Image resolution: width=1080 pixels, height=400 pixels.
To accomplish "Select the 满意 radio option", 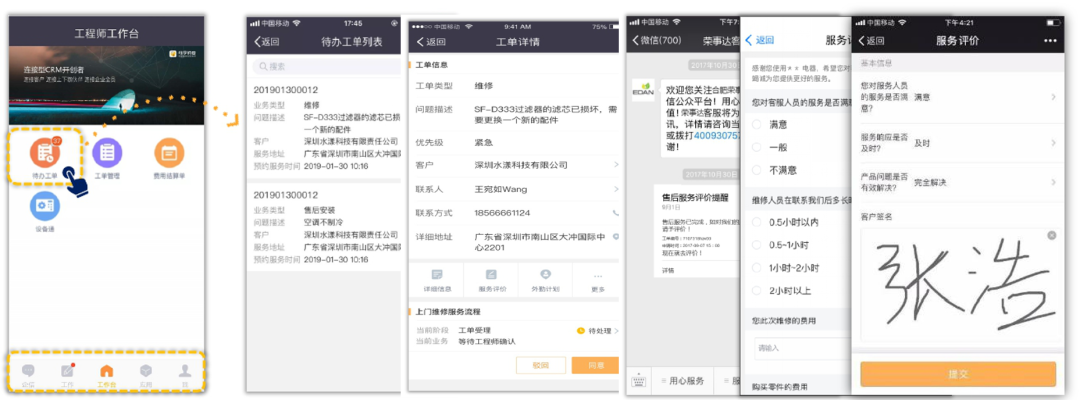I will click(757, 125).
